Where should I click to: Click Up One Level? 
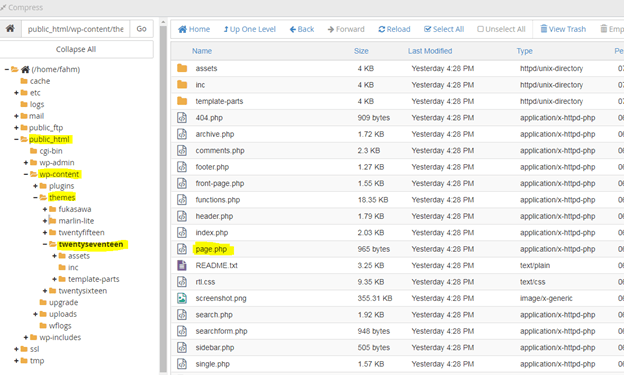click(249, 29)
